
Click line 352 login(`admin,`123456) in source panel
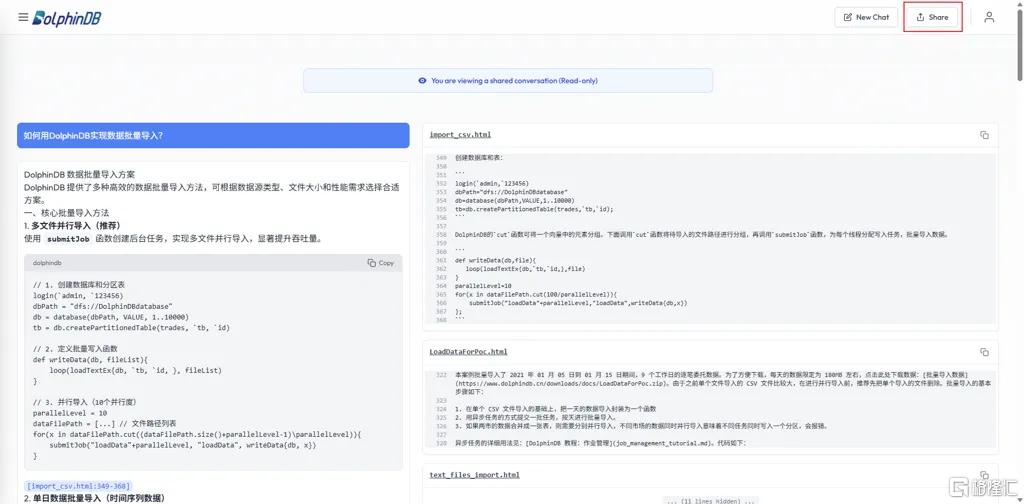point(492,183)
